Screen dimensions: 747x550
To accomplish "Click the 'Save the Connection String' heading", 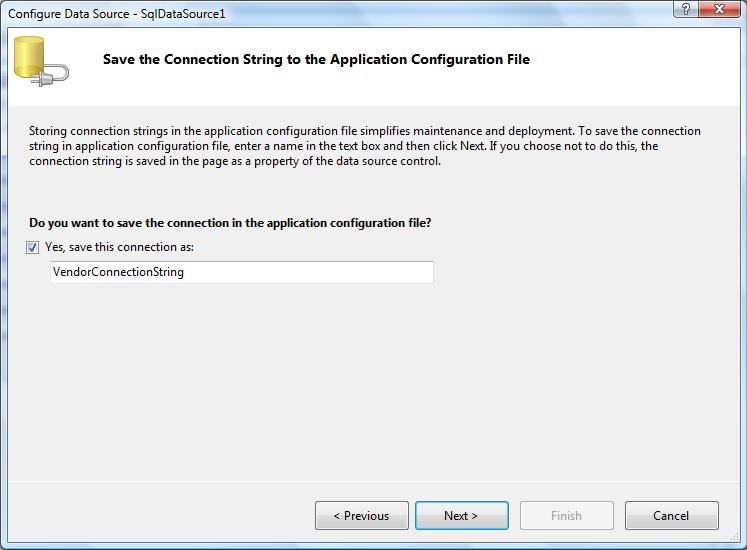I will pyautogui.click(x=316, y=60).
